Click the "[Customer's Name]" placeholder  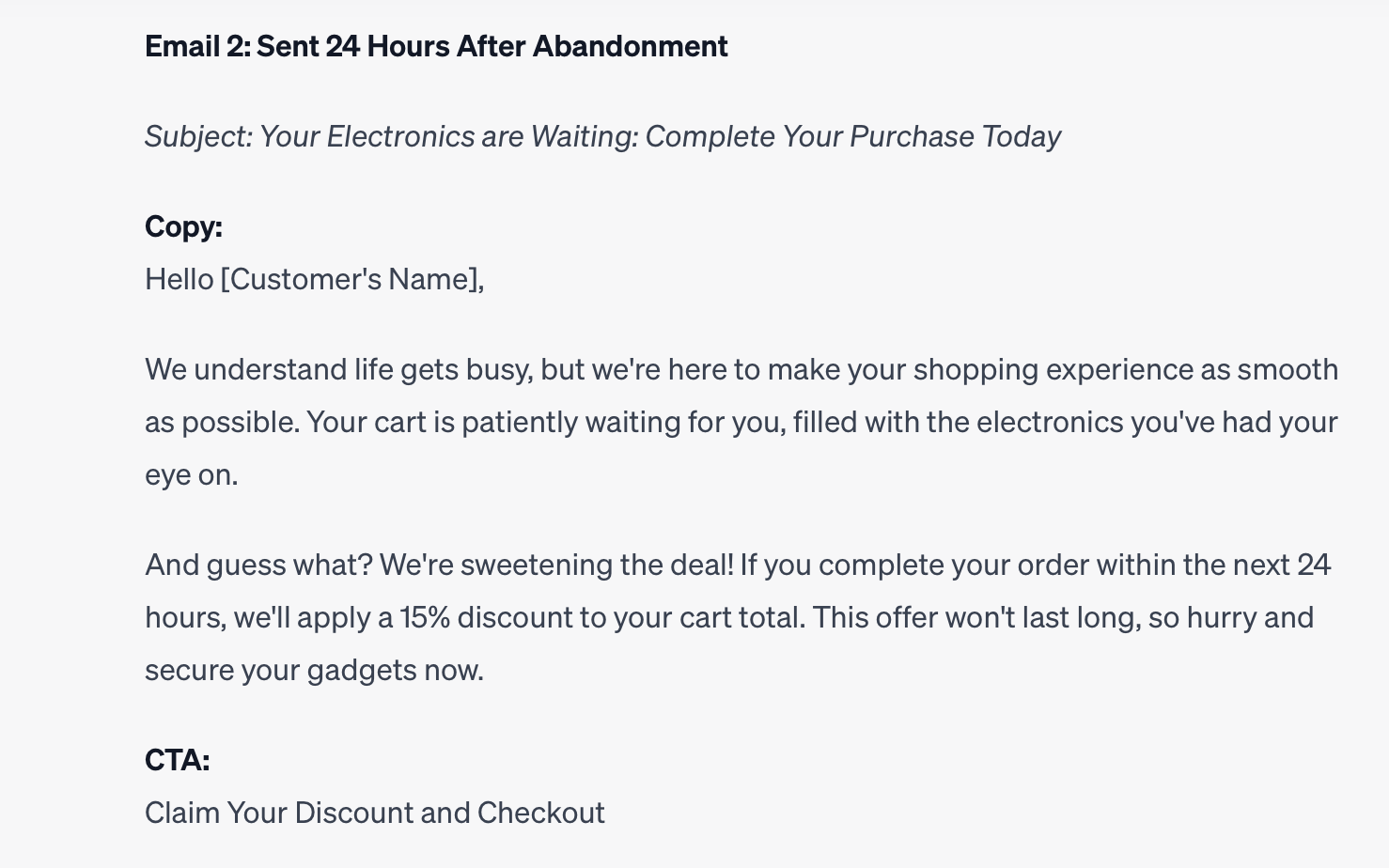pyautogui.click(x=351, y=279)
